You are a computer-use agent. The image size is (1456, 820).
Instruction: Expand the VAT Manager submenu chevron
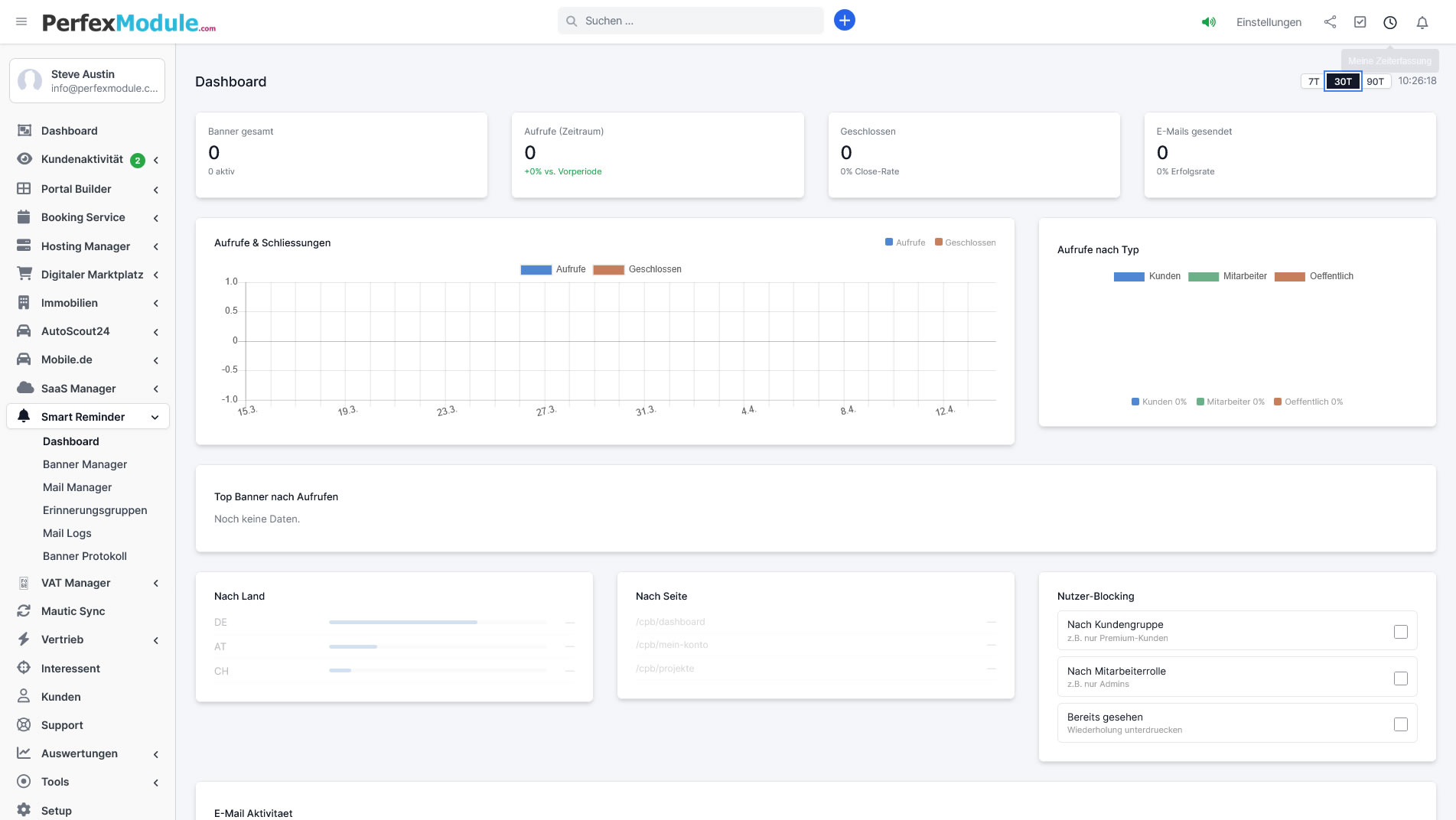[x=156, y=583]
